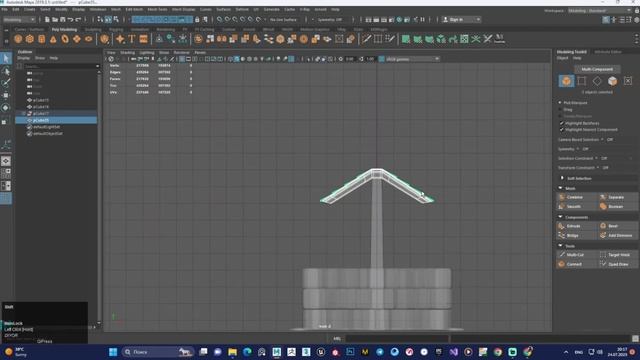The height and width of the screenshot is (360, 640).
Task: Open the Workspace dropdown
Action: [x=600, y=11]
